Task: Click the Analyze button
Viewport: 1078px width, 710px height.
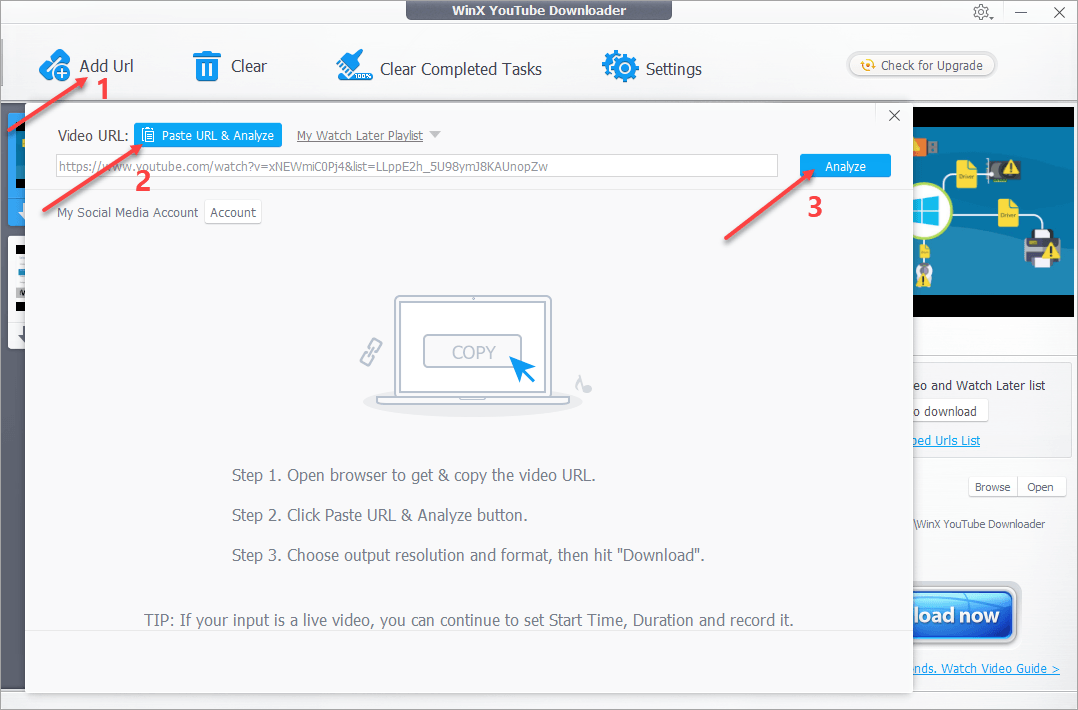Action: point(845,166)
